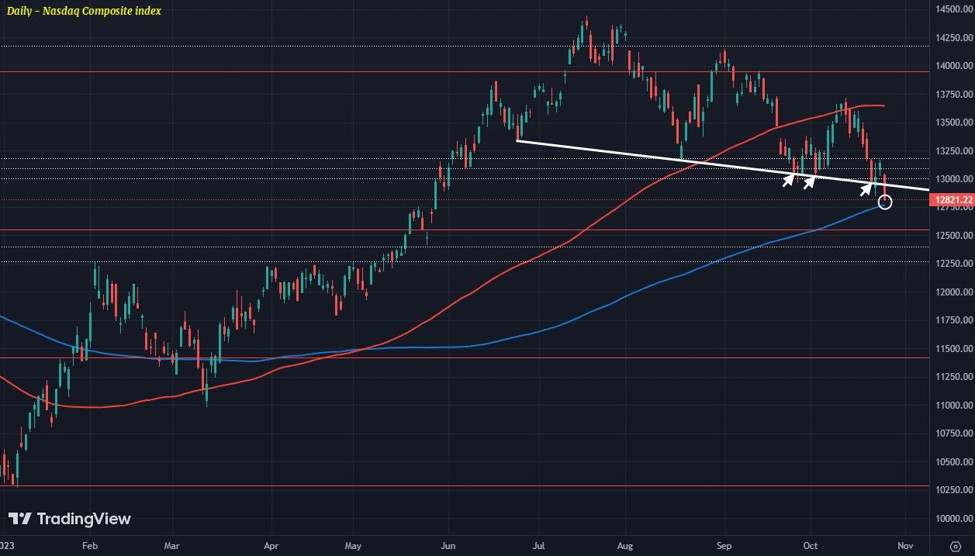Click the 12000.00 price axis label
975x556 pixels.
[x=954, y=292]
